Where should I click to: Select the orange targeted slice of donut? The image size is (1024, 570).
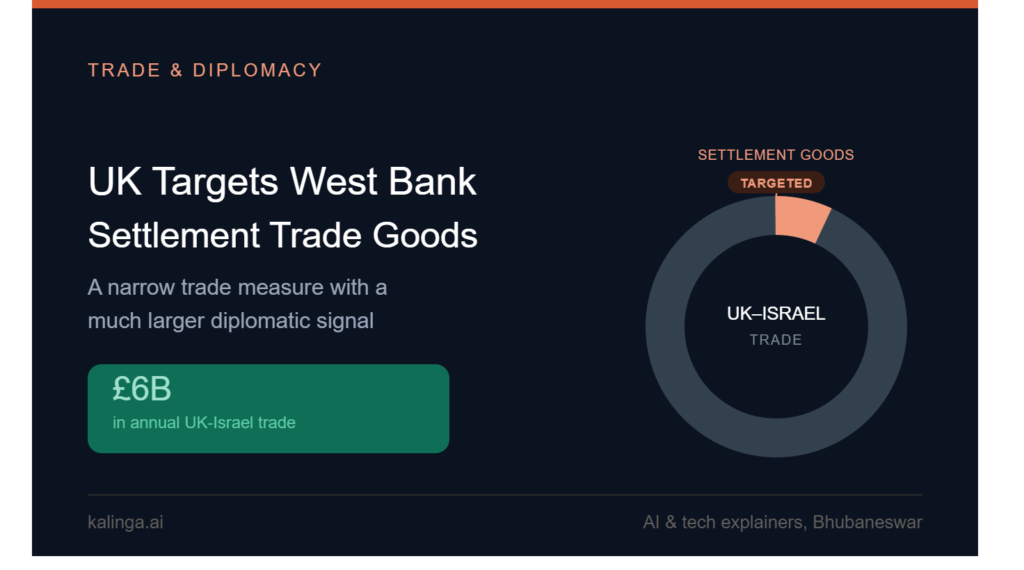[801, 219]
